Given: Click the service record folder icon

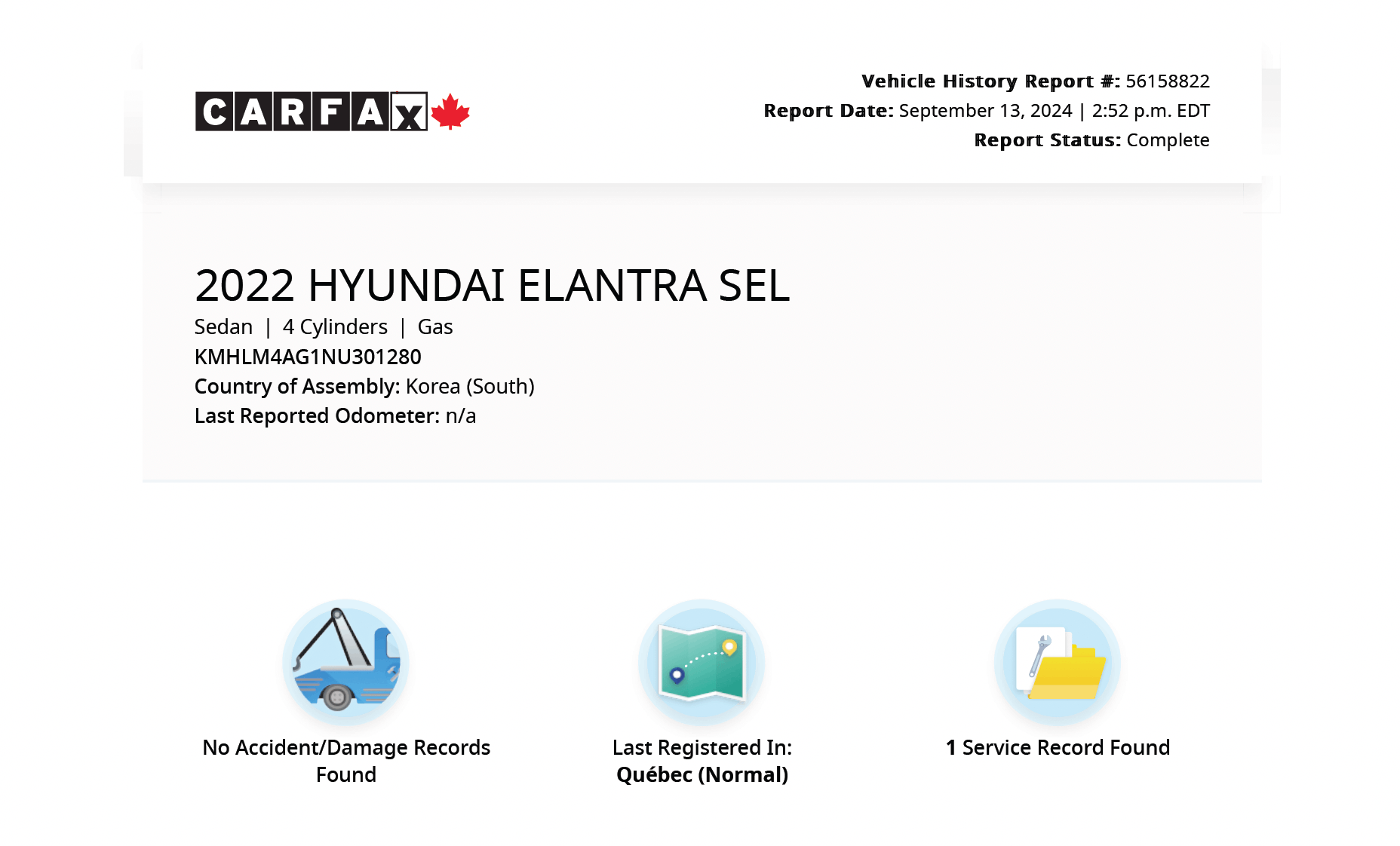Looking at the screenshot, I should coord(1058,662).
